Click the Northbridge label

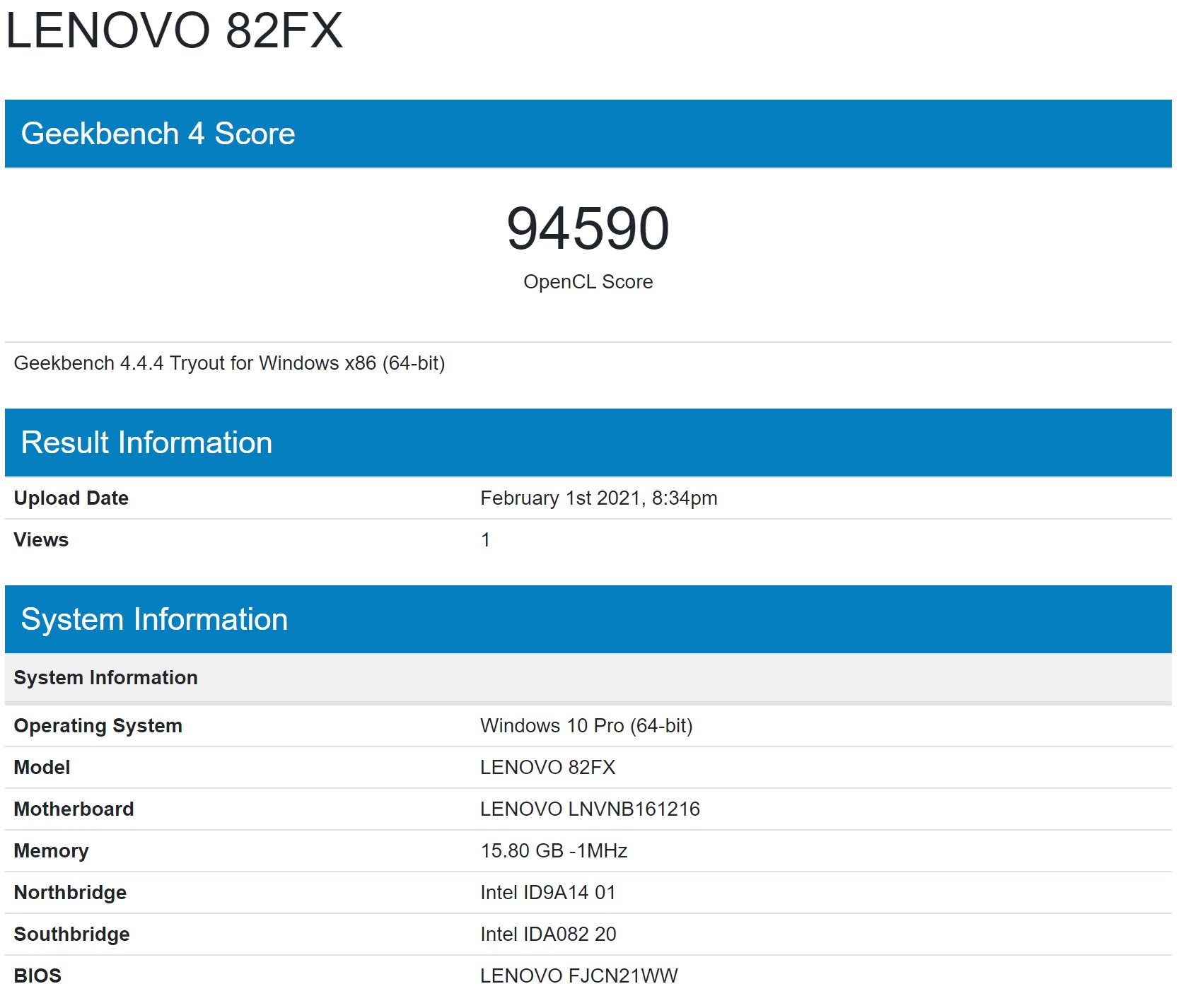coord(70,892)
